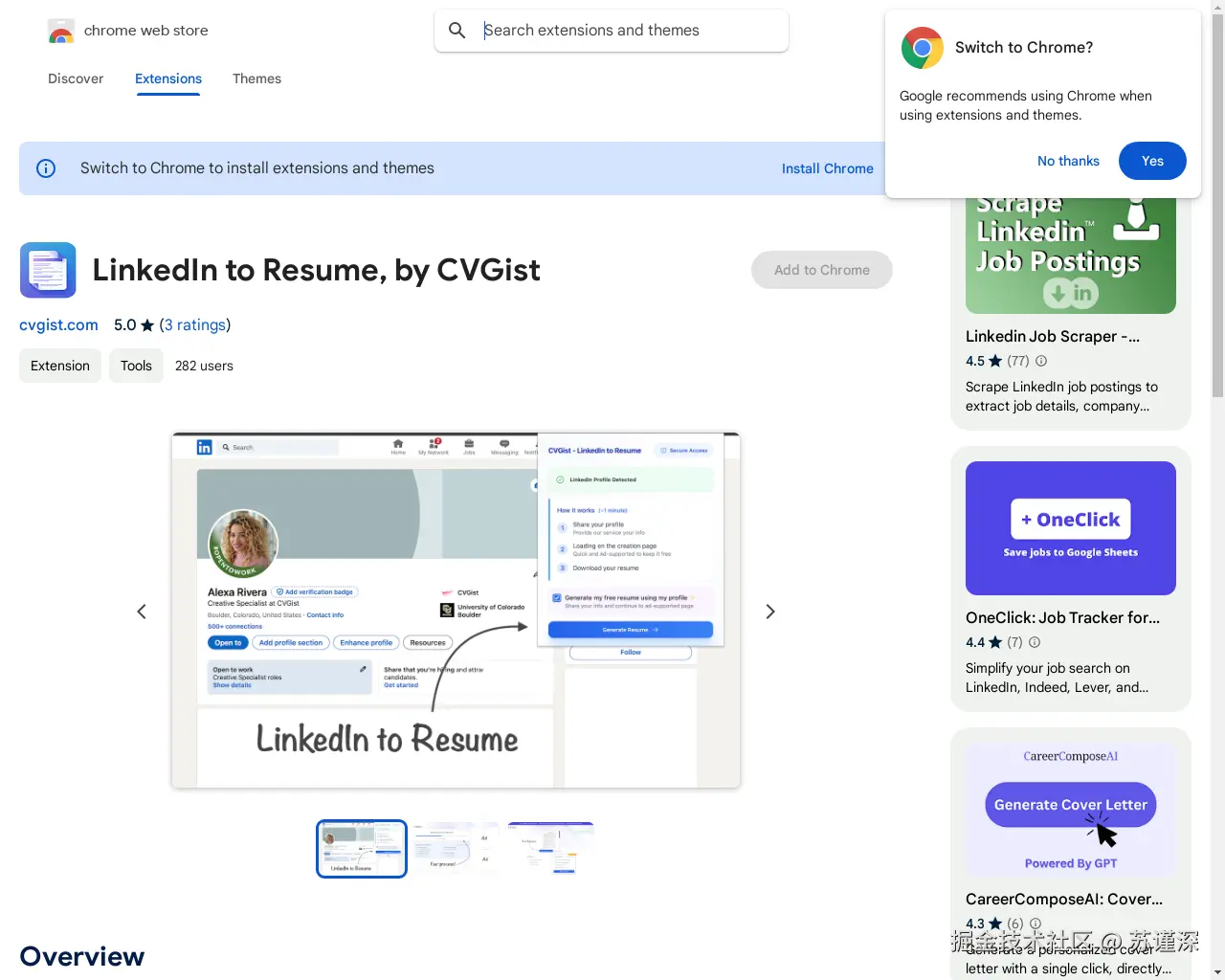Click the Chrome logo in the dialog
This screenshot has width=1225, height=980.
[x=921, y=47]
